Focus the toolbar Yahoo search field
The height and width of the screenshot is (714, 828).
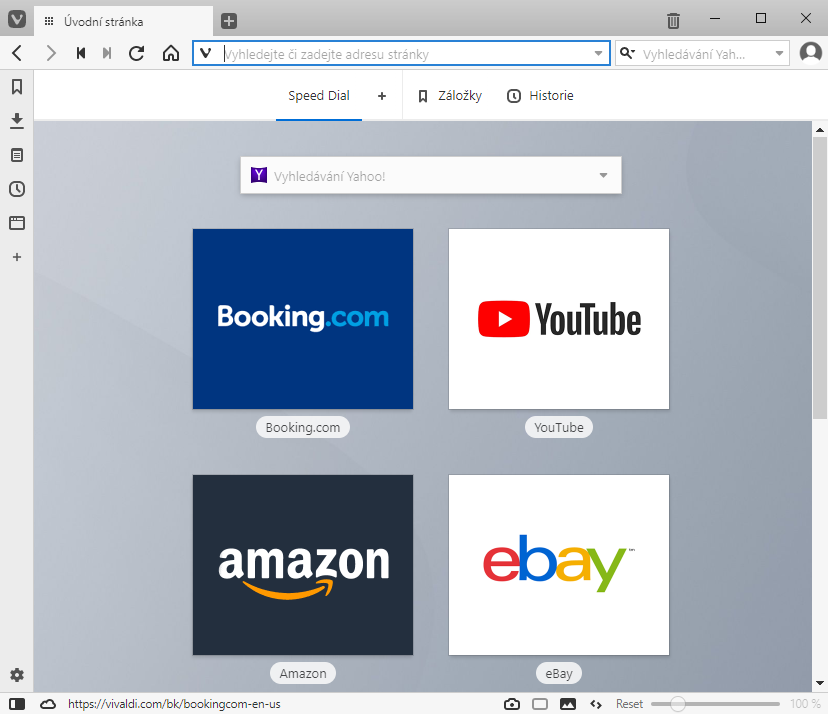pos(704,53)
